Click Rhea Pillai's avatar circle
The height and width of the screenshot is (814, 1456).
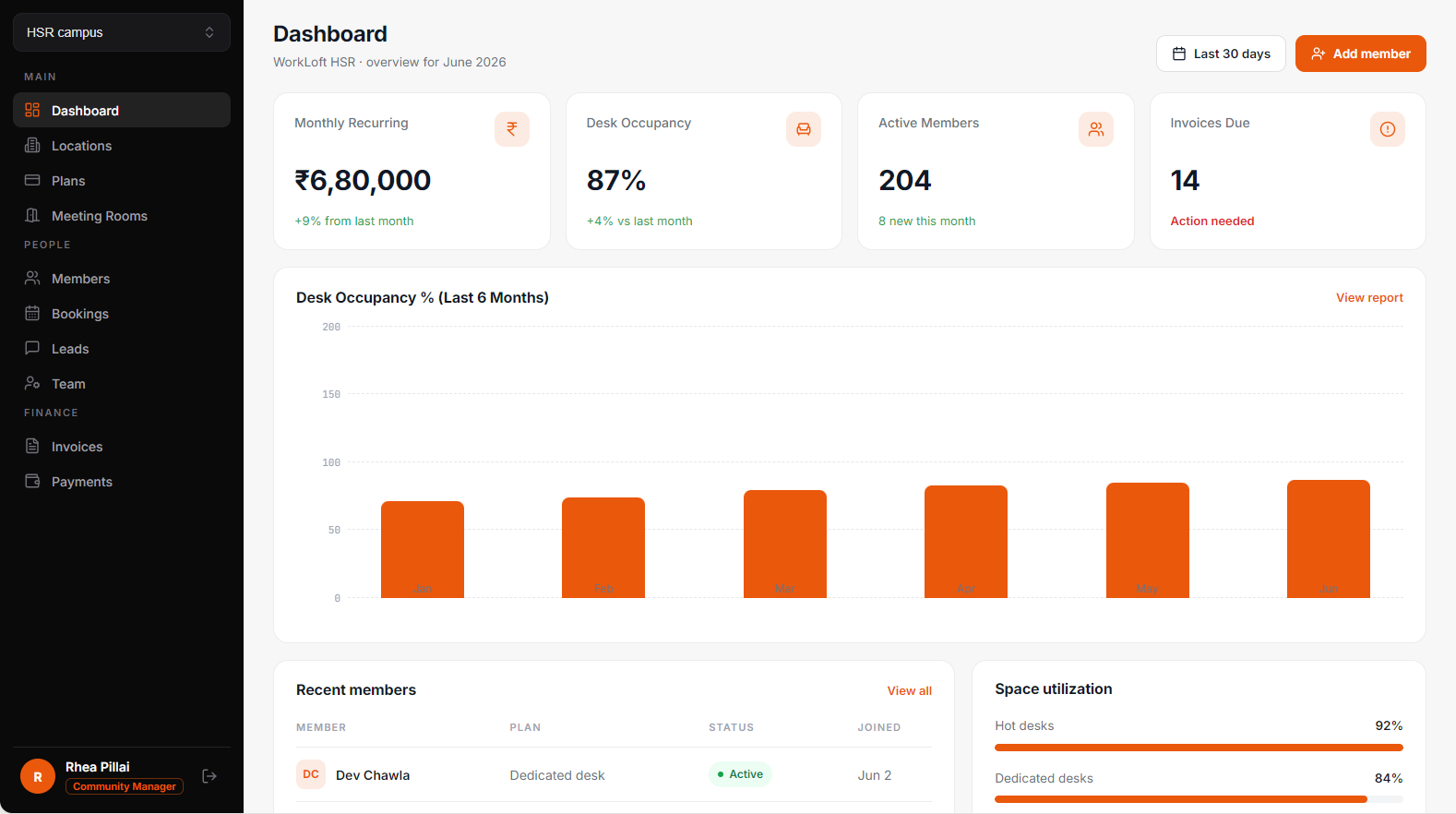[x=38, y=776]
